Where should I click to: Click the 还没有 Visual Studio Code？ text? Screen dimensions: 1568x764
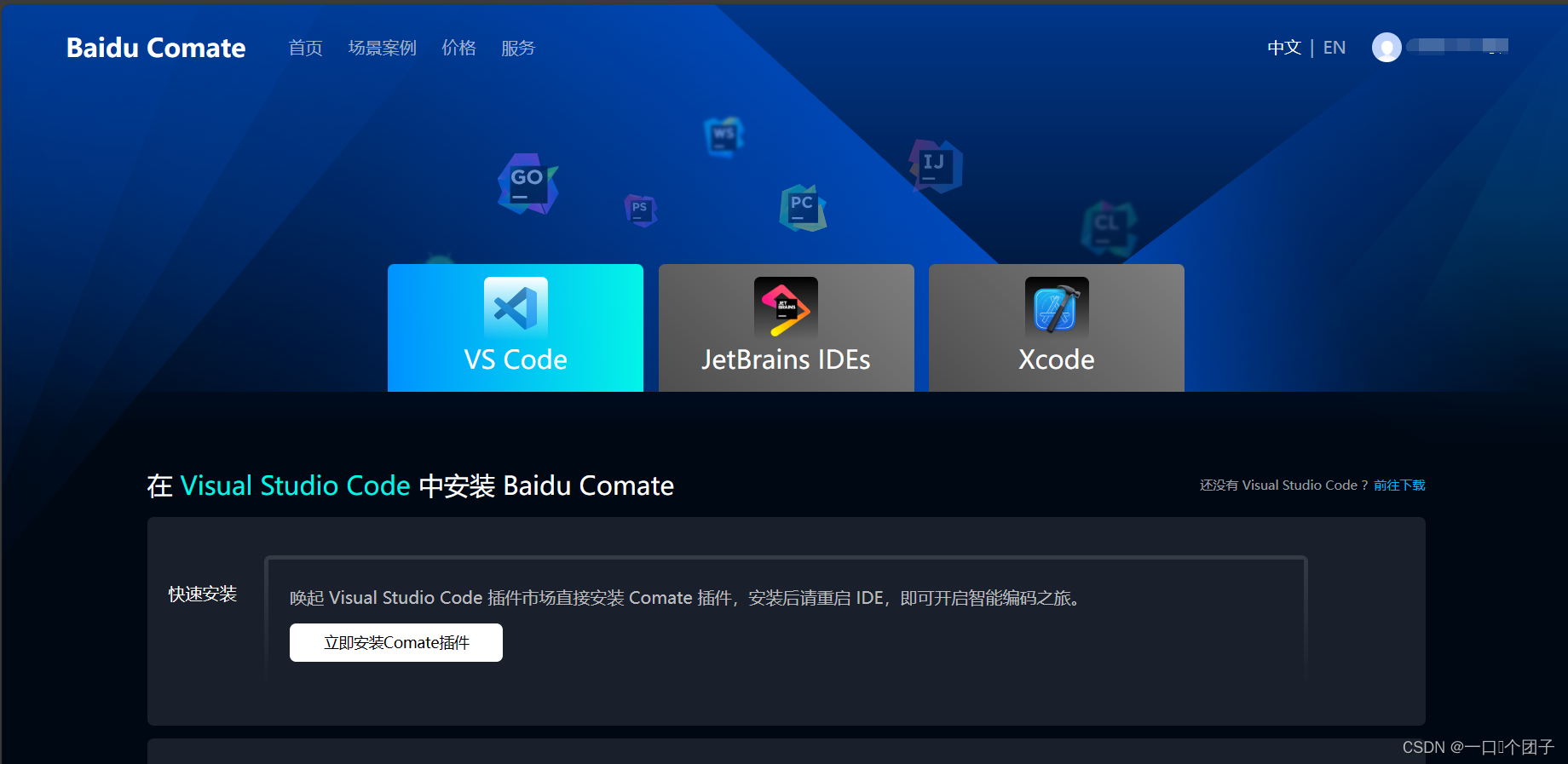[1283, 485]
